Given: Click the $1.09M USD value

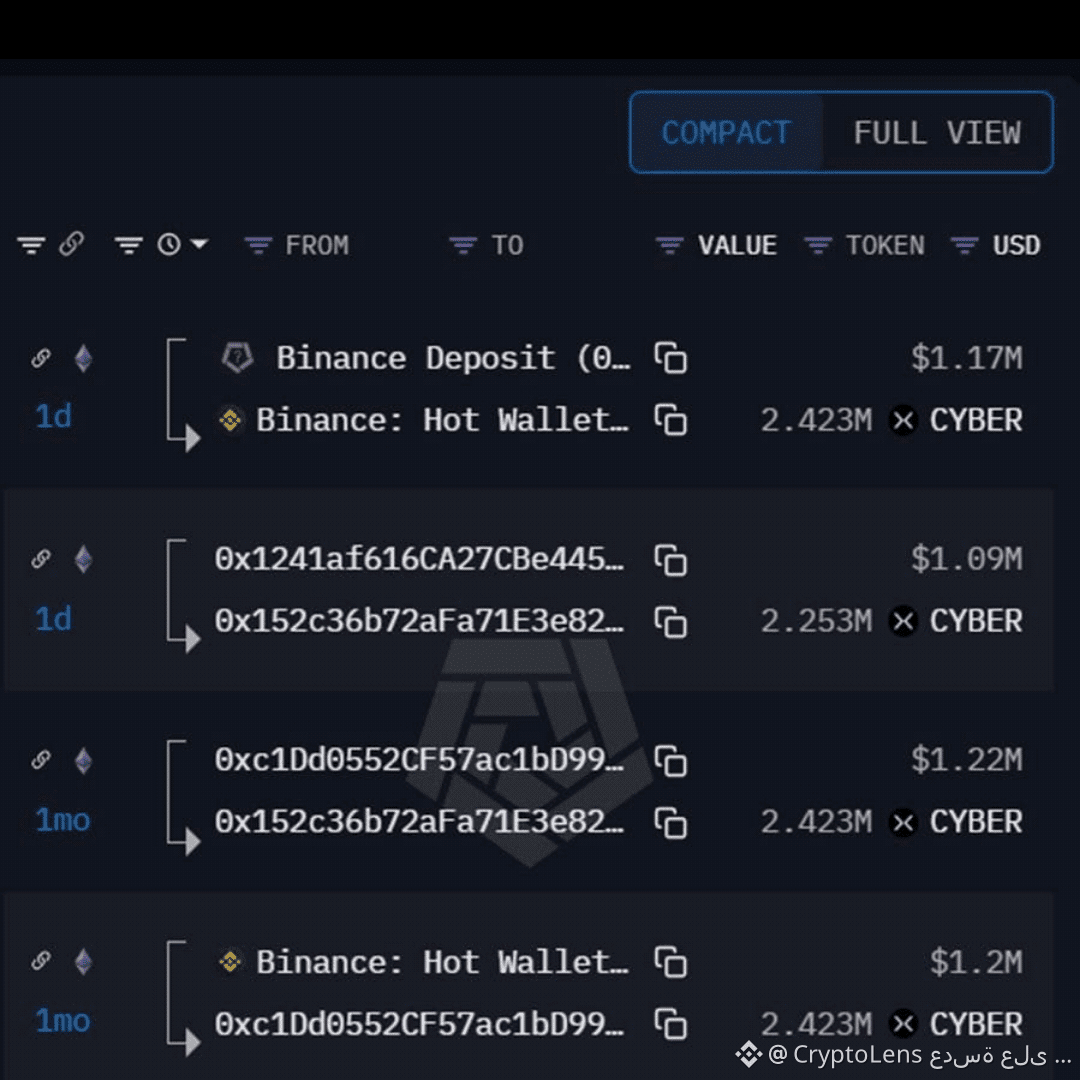Looking at the screenshot, I should [967, 559].
